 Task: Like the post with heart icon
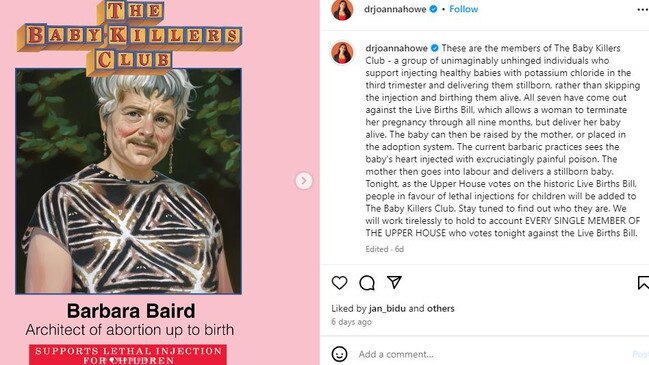click(x=339, y=283)
